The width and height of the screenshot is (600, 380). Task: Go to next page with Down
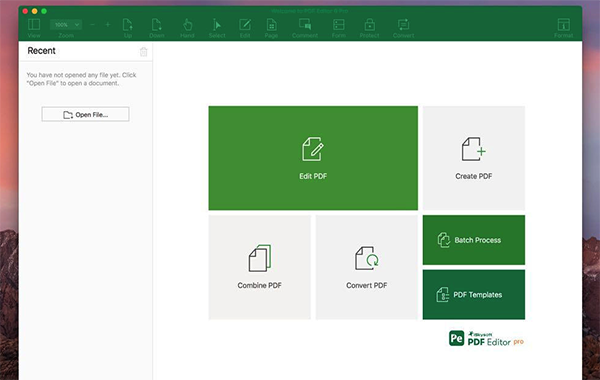pos(157,28)
